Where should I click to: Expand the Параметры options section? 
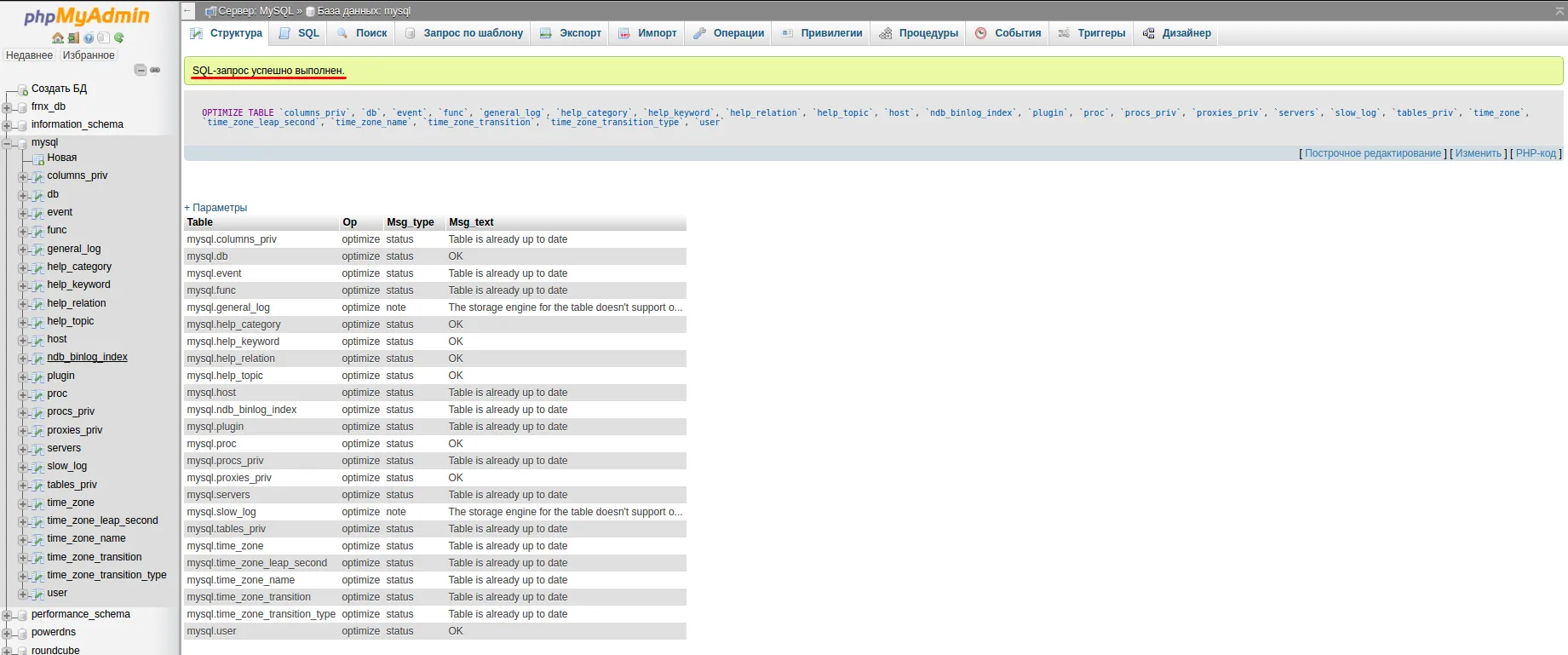215,208
